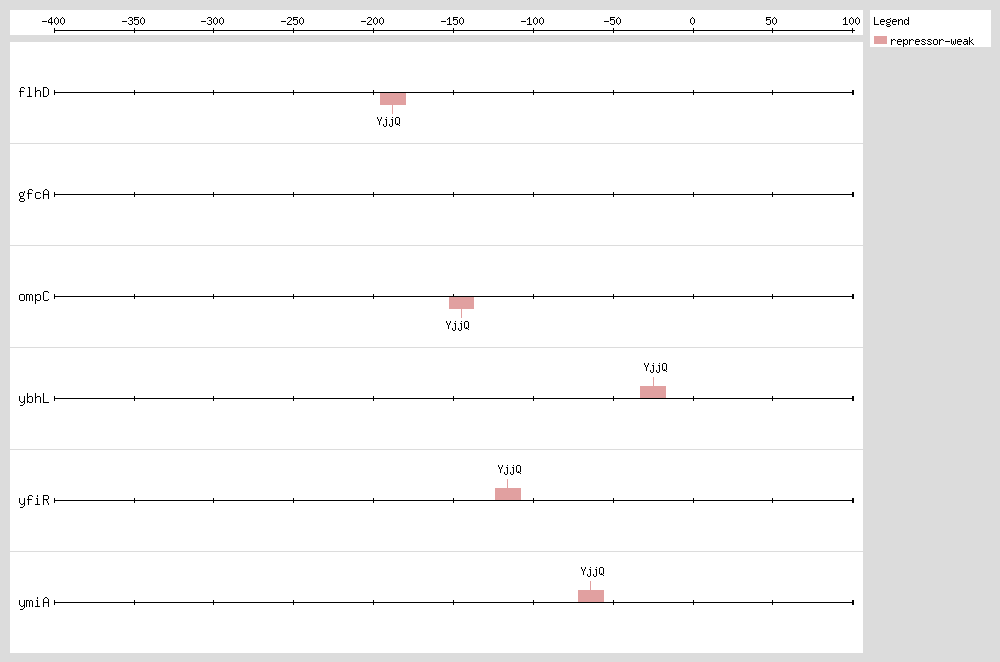Click the 50 ruler label

point(772,21)
